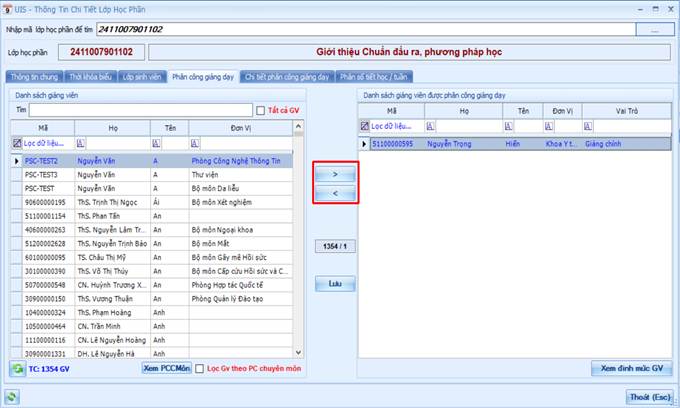Click the filter edit icon in left list's Mã column
Image resolution: width=680 pixels, height=408 pixels.
coord(16,143)
